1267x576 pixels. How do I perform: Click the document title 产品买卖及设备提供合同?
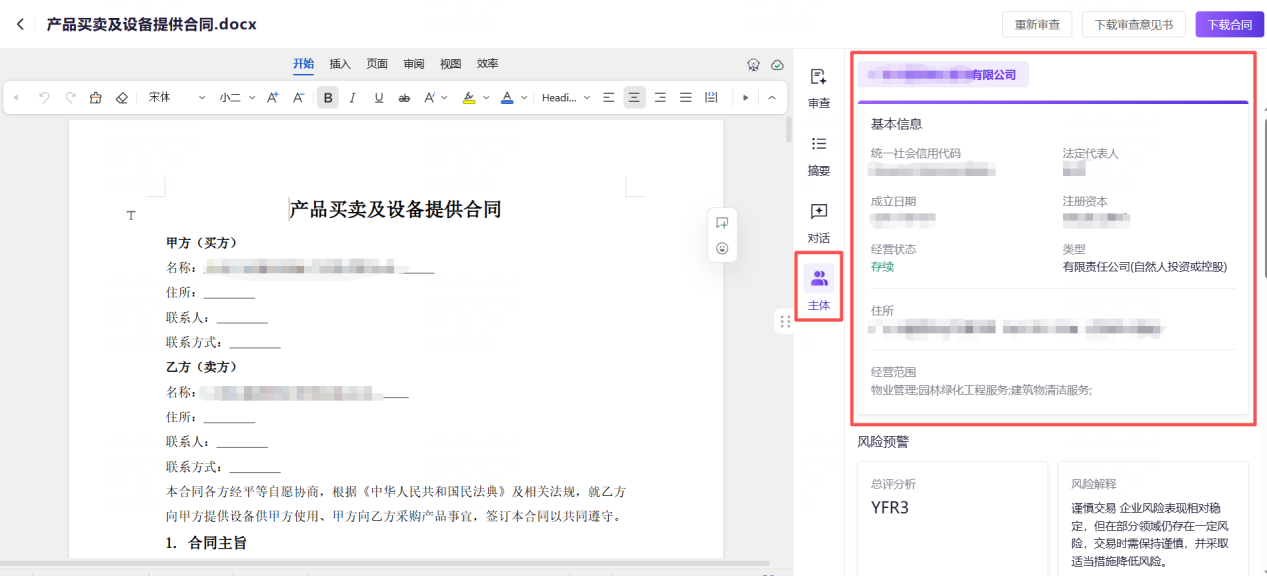[x=395, y=209]
